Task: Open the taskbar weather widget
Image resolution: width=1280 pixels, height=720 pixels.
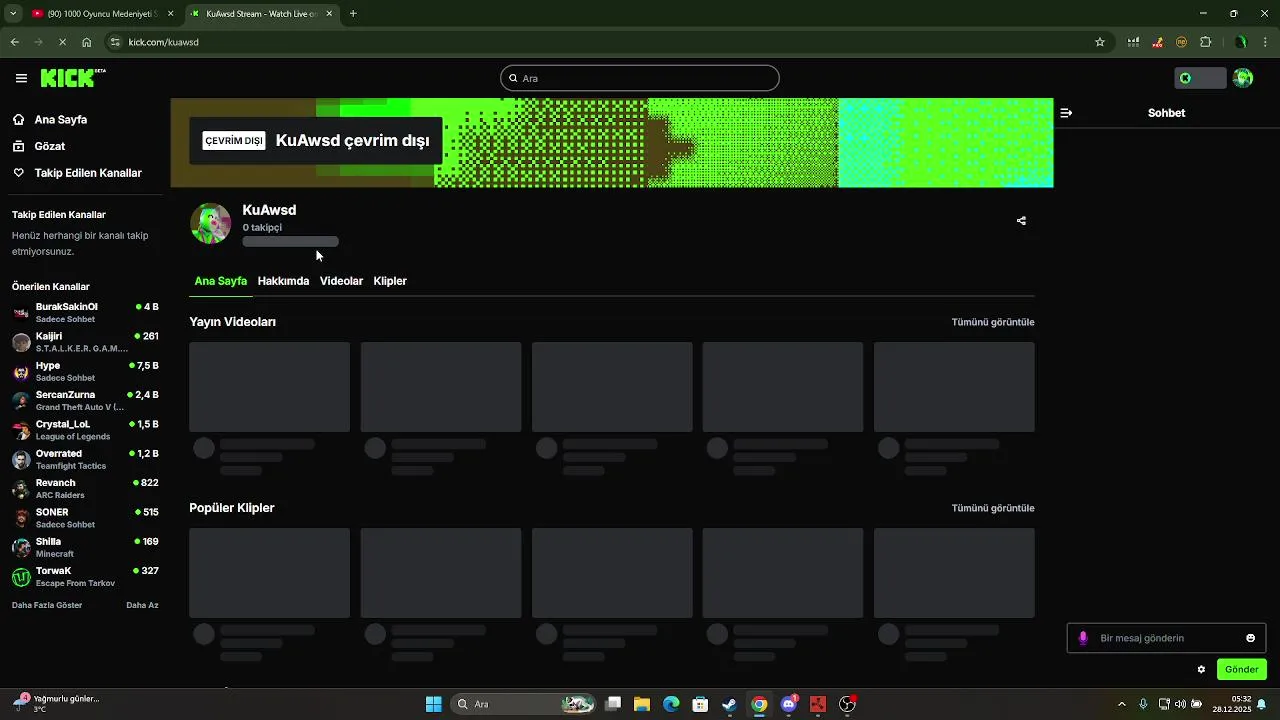Action: 56,704
